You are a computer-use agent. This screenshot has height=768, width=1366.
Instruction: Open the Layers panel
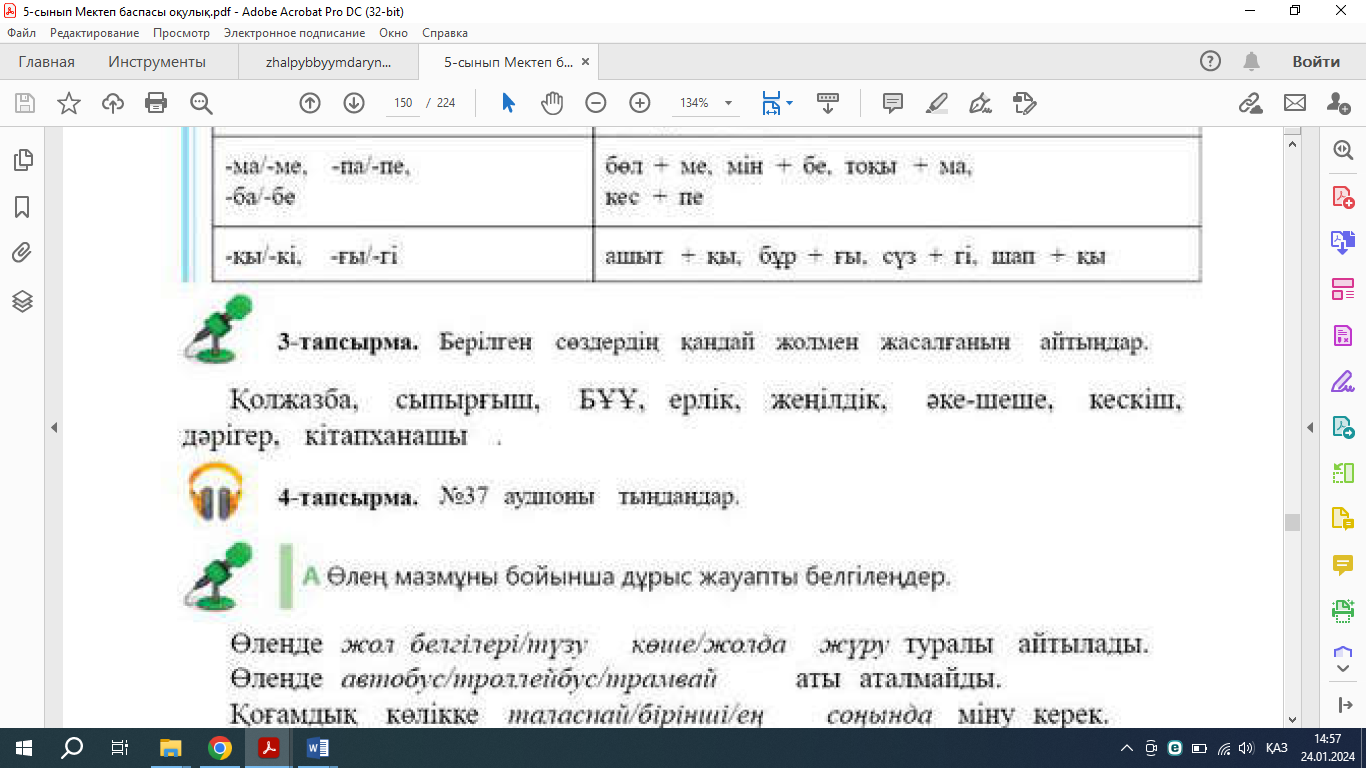click(22, 301)
